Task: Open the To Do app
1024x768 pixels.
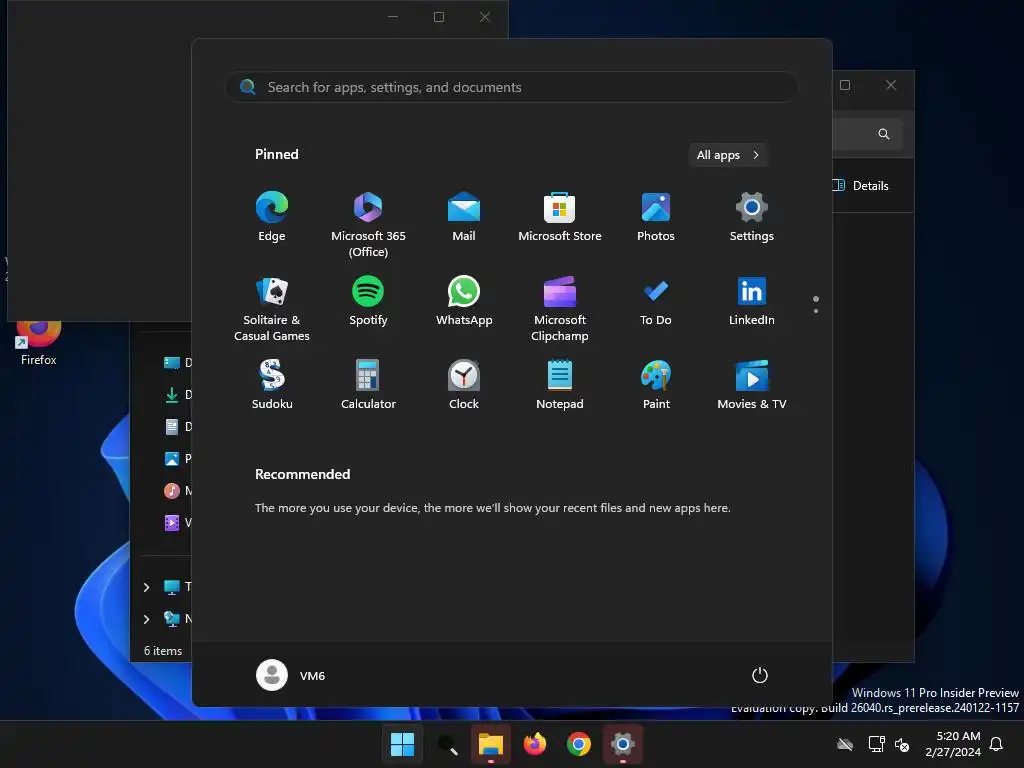Action: click(656, 300)
